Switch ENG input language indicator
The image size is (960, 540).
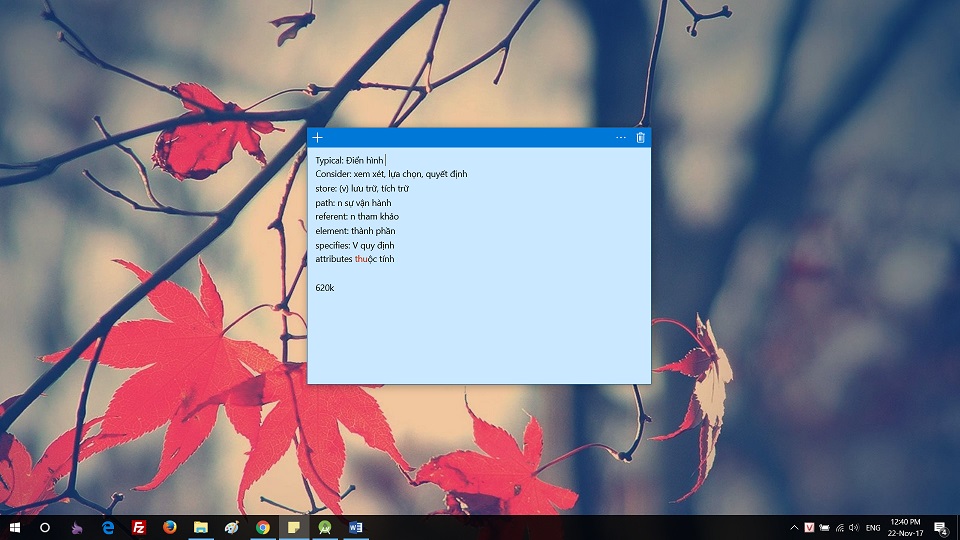873,527
